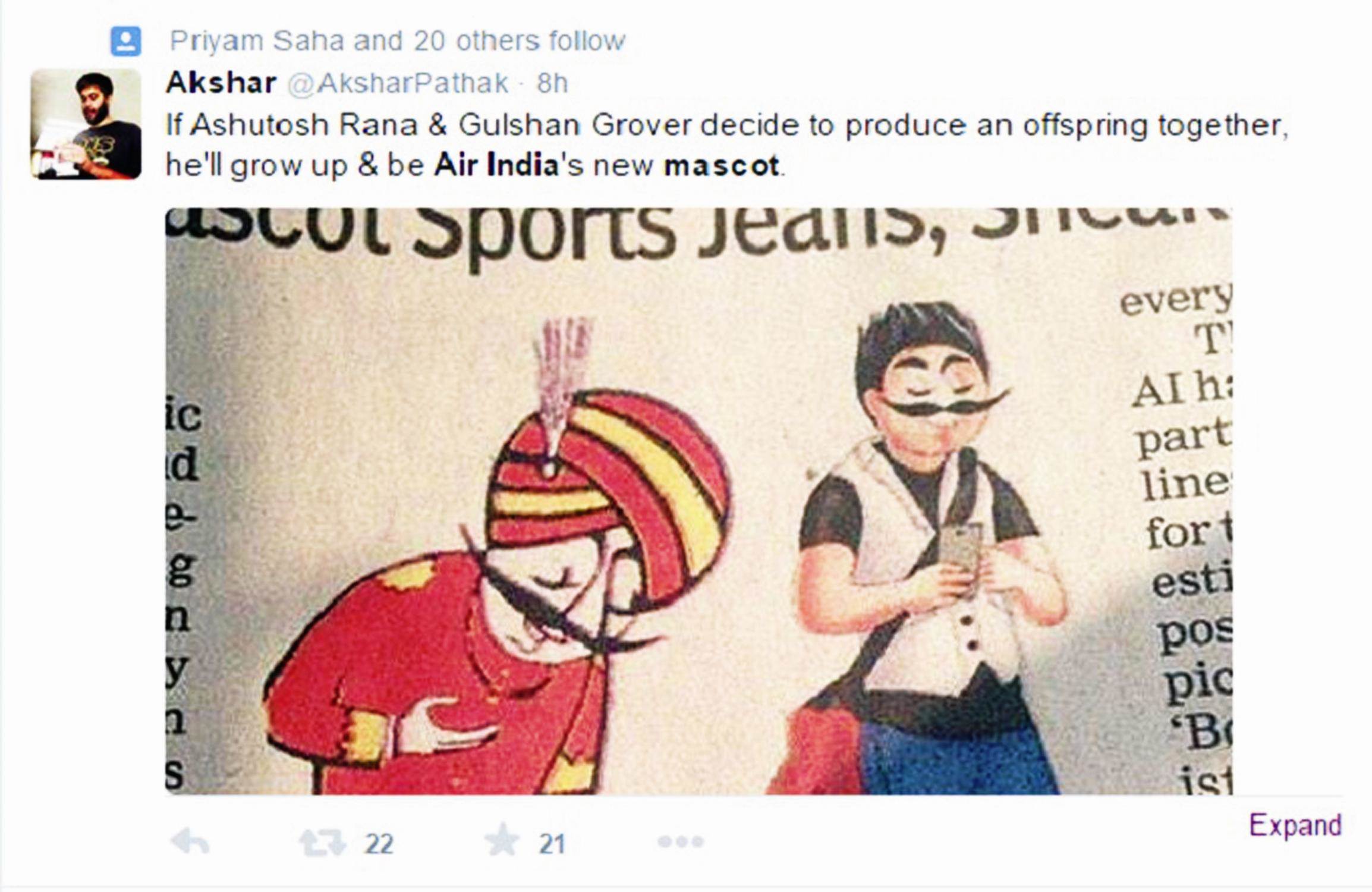View the favorite count of 21
This screenshot has height=892, width=1372.
point(552,844)
